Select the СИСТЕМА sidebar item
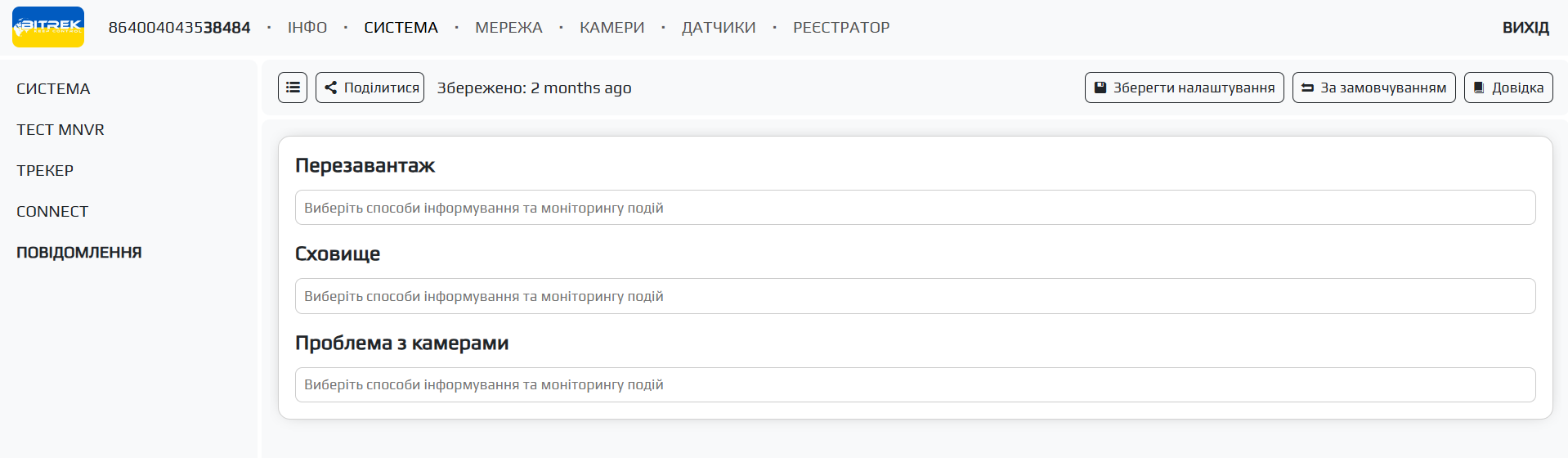The width and height of the screenshot is (1568, 458). click(x=53, y=89)
